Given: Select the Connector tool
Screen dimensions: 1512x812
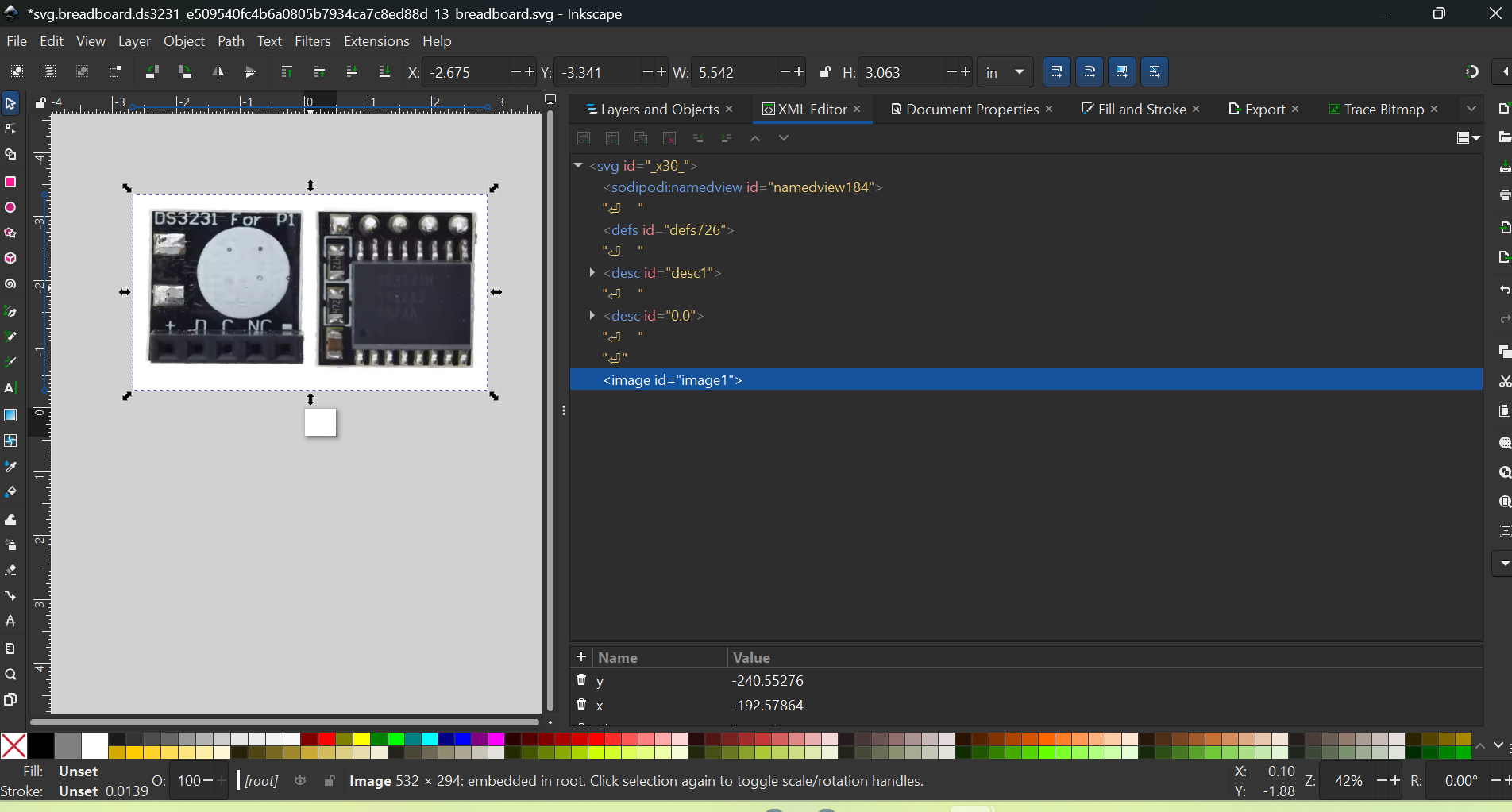Looking at the screenshot, I should pyautogui.click(x=10, y=595).
